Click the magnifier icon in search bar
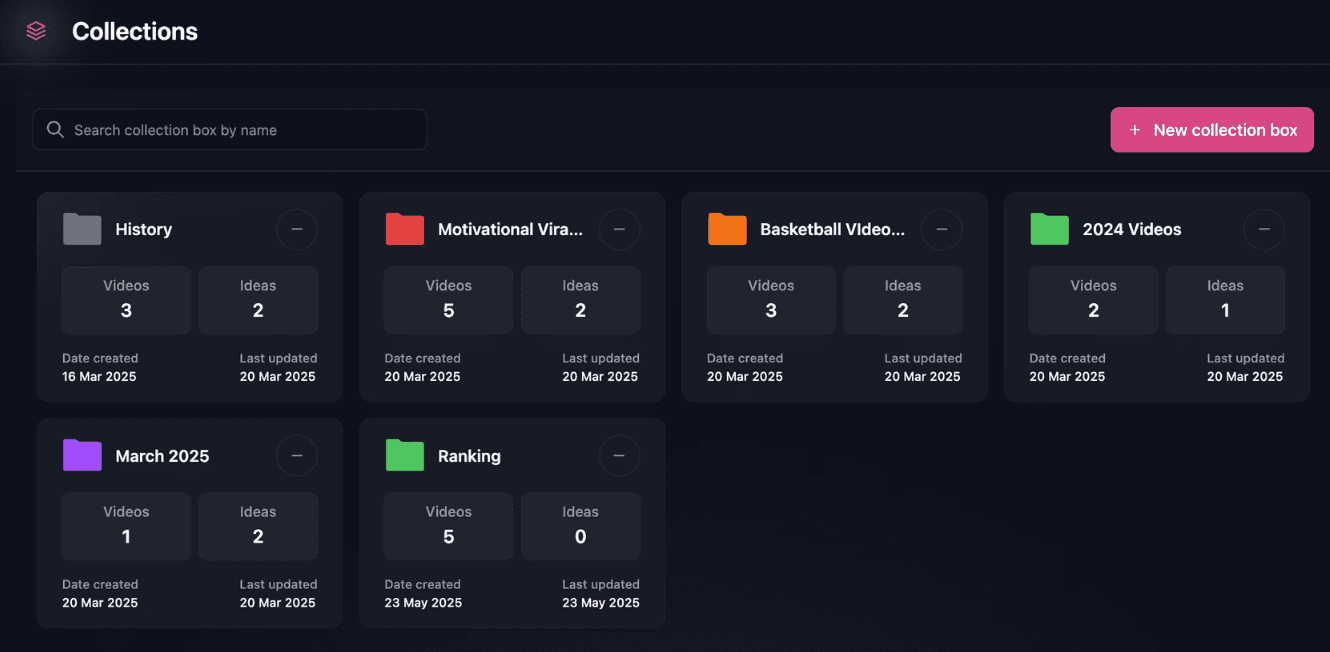Image resolution: width=1330 pixels, height=652 pixels. point(54,130)
